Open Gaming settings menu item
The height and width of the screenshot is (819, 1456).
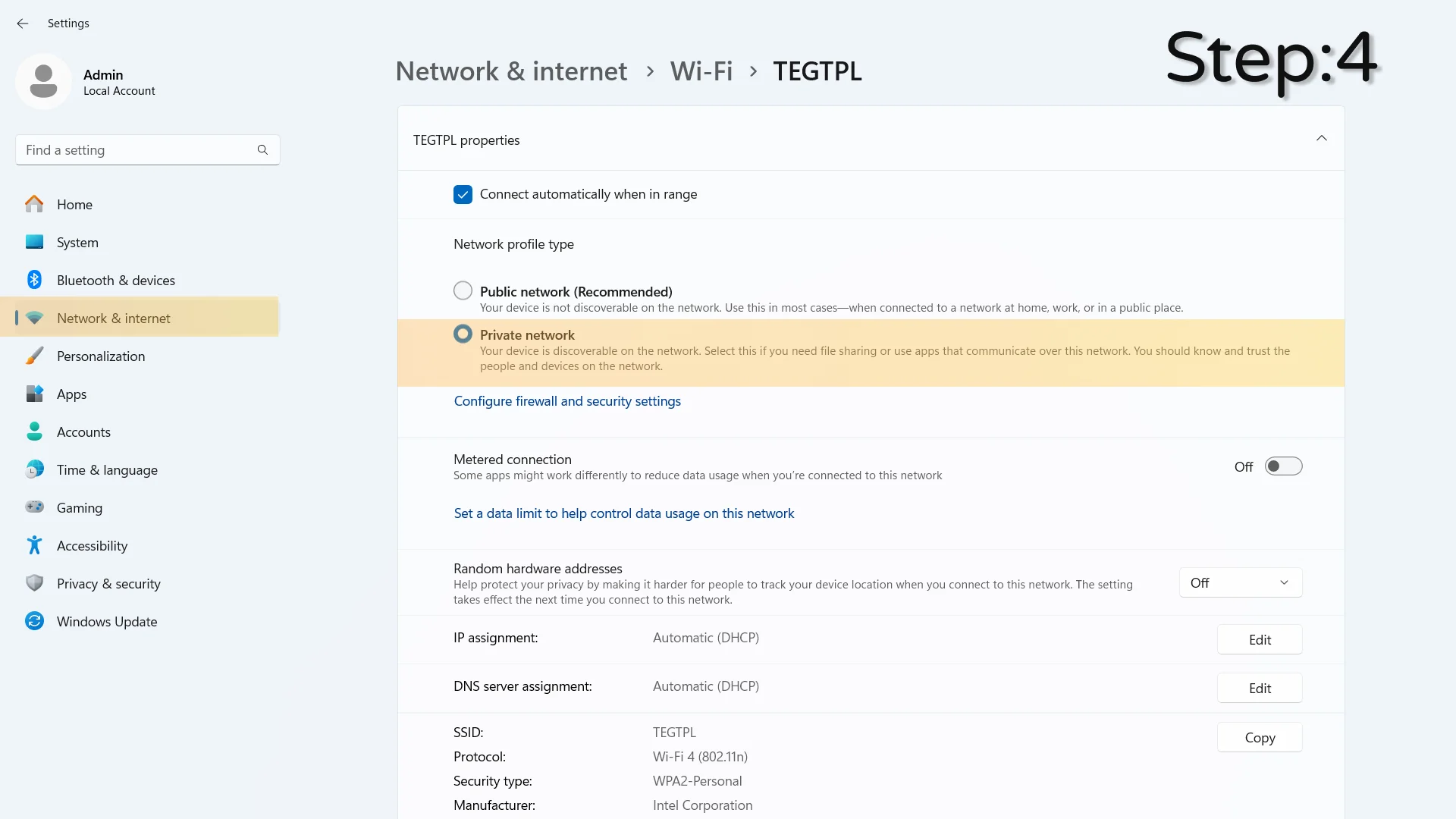(x=79, y=507)
